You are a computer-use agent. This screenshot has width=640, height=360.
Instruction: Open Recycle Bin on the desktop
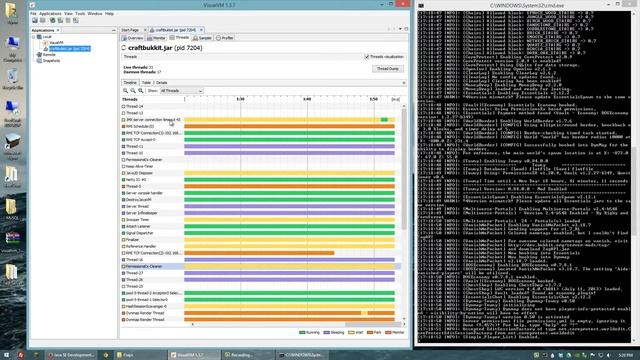click(x=13, y=79)
